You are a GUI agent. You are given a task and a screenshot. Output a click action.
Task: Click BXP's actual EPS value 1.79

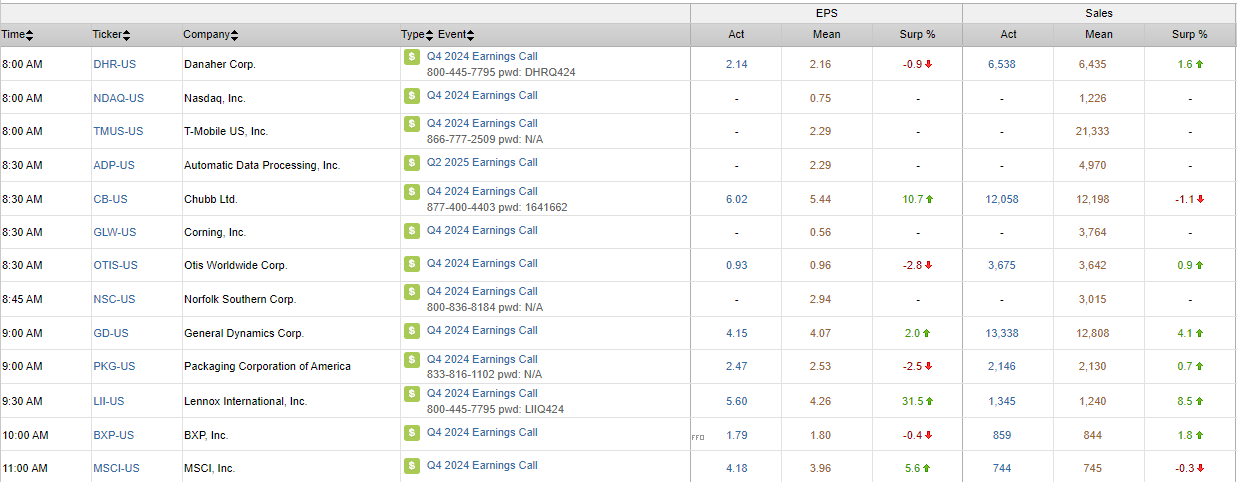pos(736,435)
